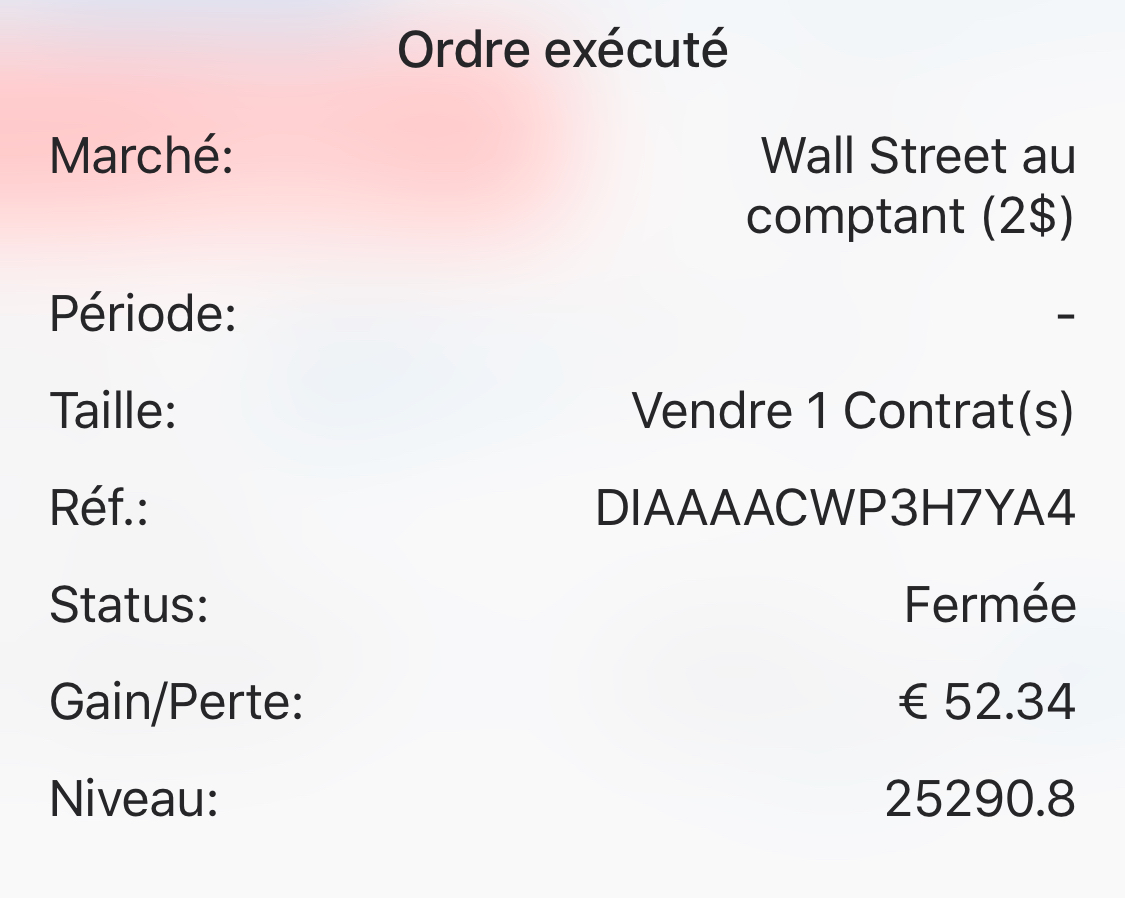The height and width of the screenshot is (898, 1125).
Task: Select reference code DIAAAACWP3H7YA4
Action: pyautogui.click(x=835, y=508)
